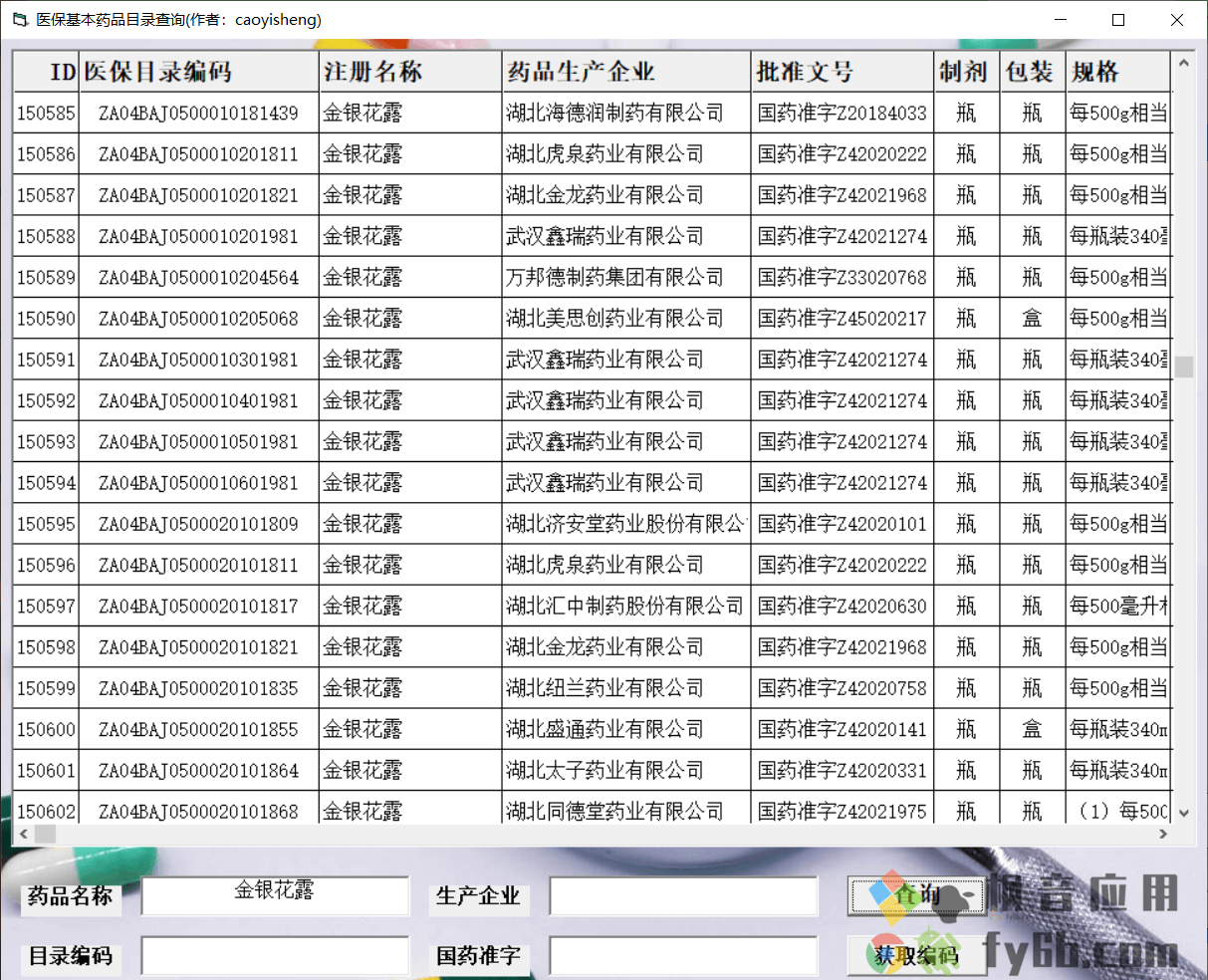Click the code ZA04BAJ0500010205068
Viewport: 1208px width, 980px height.
point(199,319)
